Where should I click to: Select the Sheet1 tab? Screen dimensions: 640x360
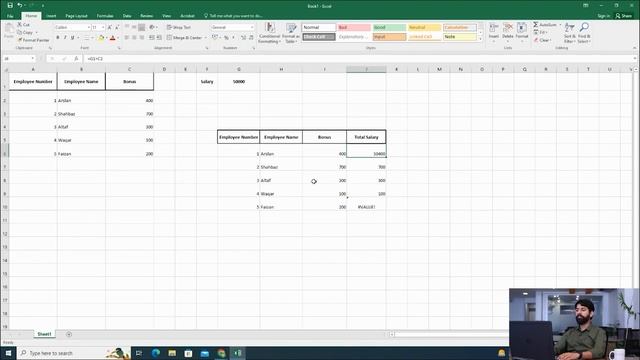(x=44, y=334)
